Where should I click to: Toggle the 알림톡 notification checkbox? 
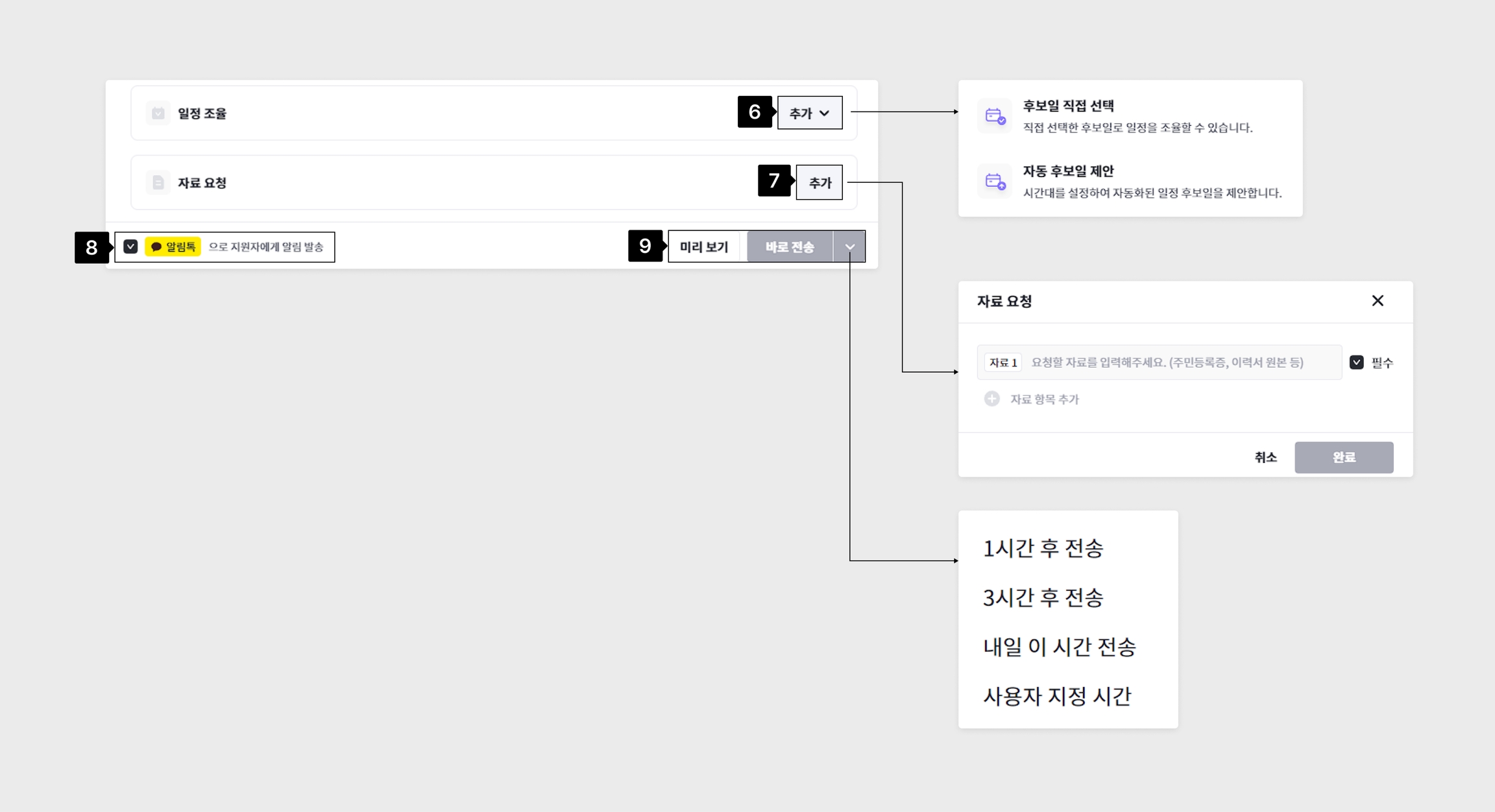coord(130,247)
